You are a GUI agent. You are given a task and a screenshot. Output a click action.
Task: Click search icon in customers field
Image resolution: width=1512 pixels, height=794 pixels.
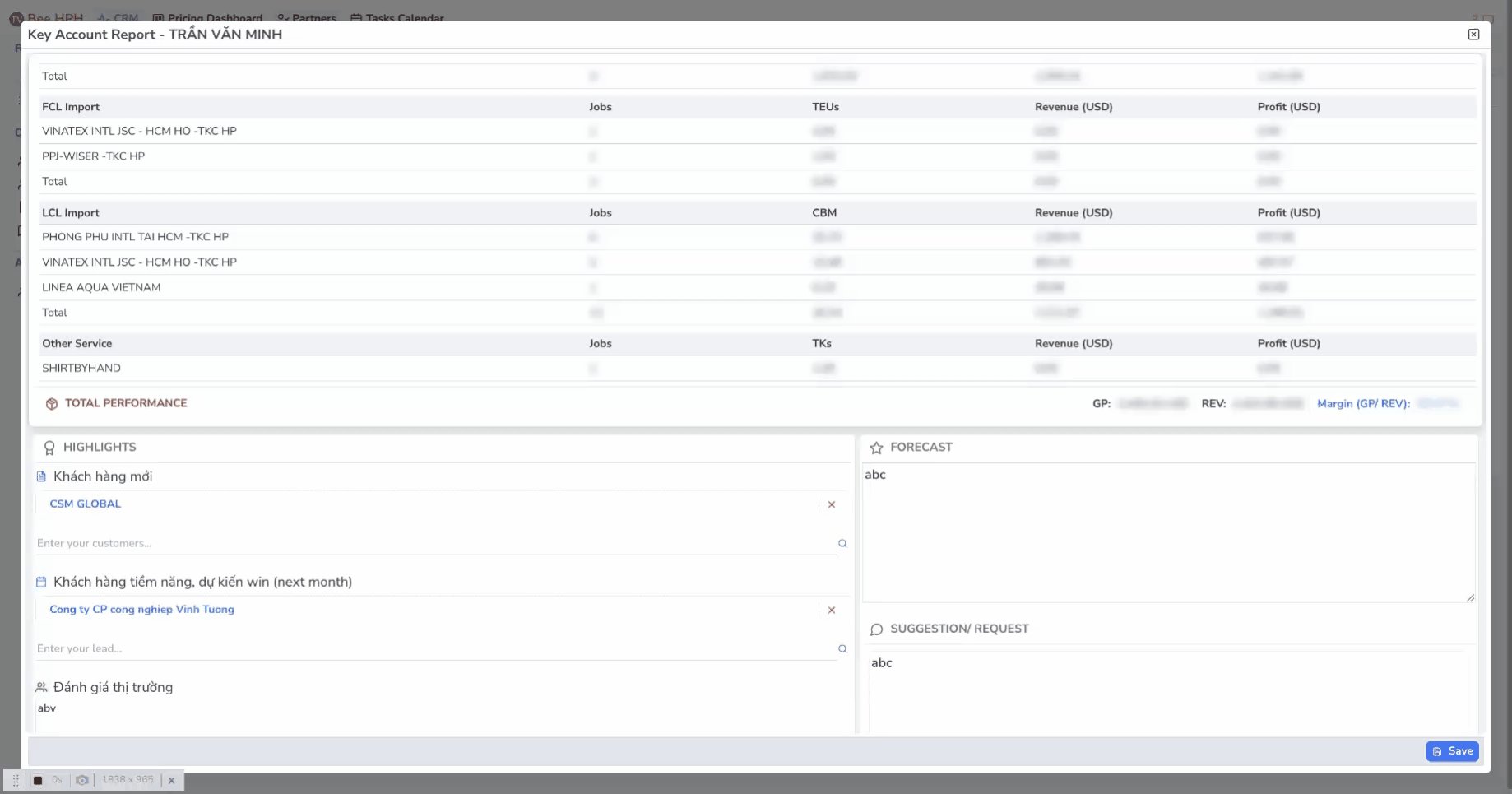click(842, 543)
